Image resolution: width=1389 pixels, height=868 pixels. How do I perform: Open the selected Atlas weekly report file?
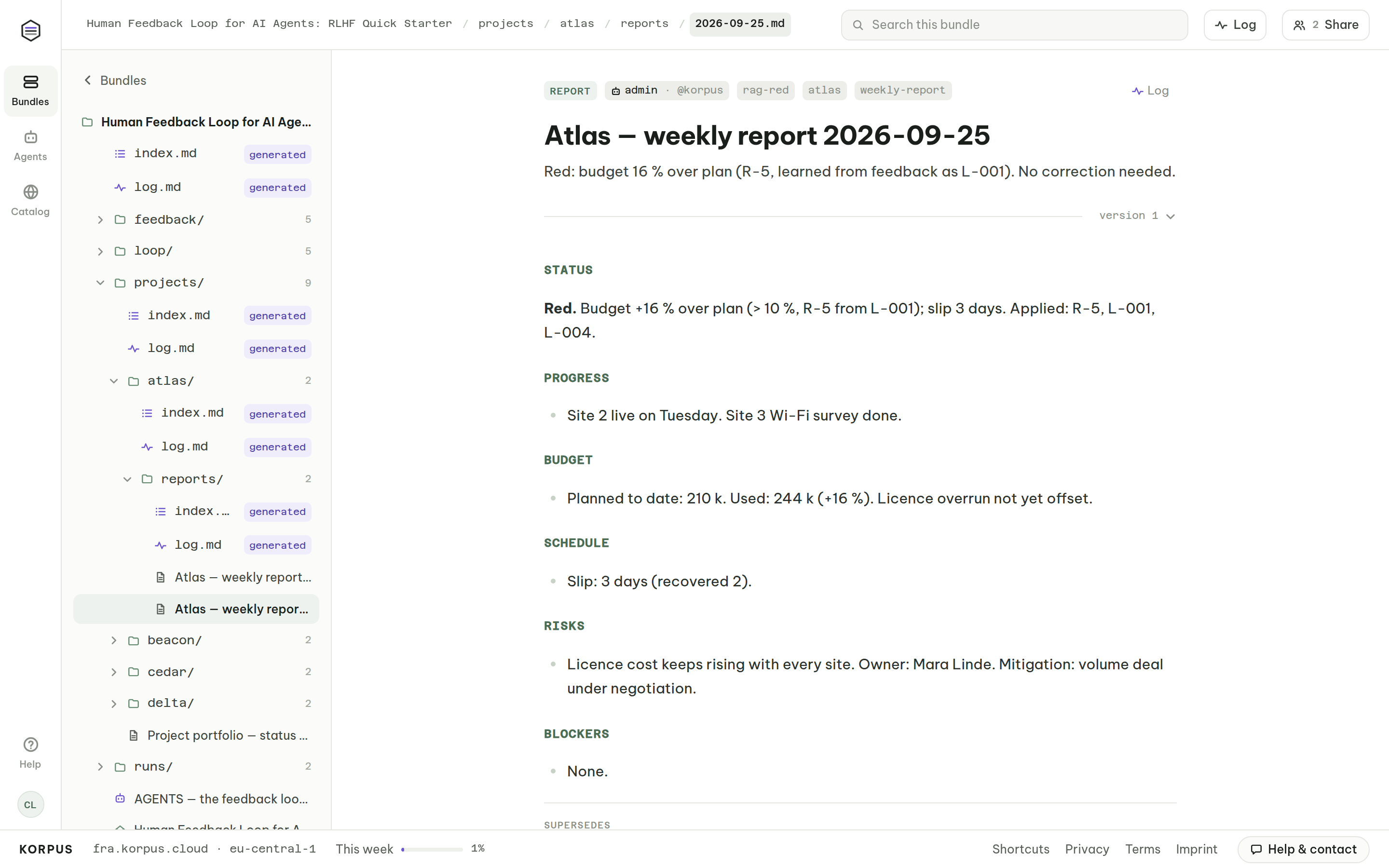[x=196, y=609]
